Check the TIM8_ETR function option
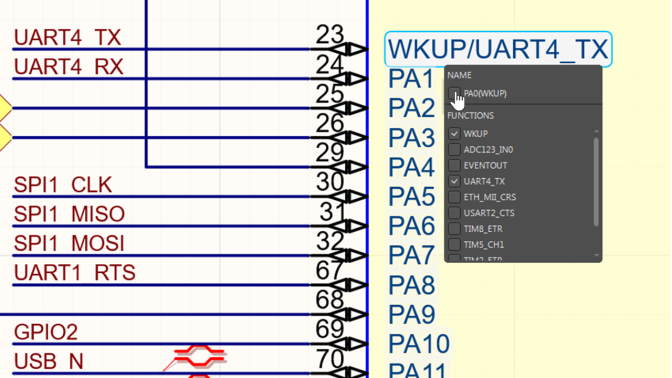The width and height of the screenshot is (672, 378). 454,229
